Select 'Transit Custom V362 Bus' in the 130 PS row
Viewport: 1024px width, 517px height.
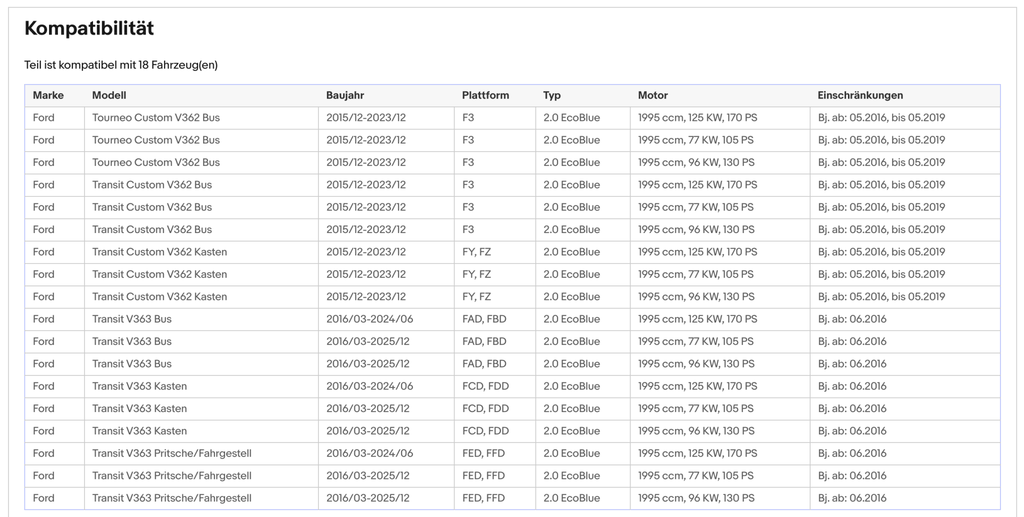[152, 230]
